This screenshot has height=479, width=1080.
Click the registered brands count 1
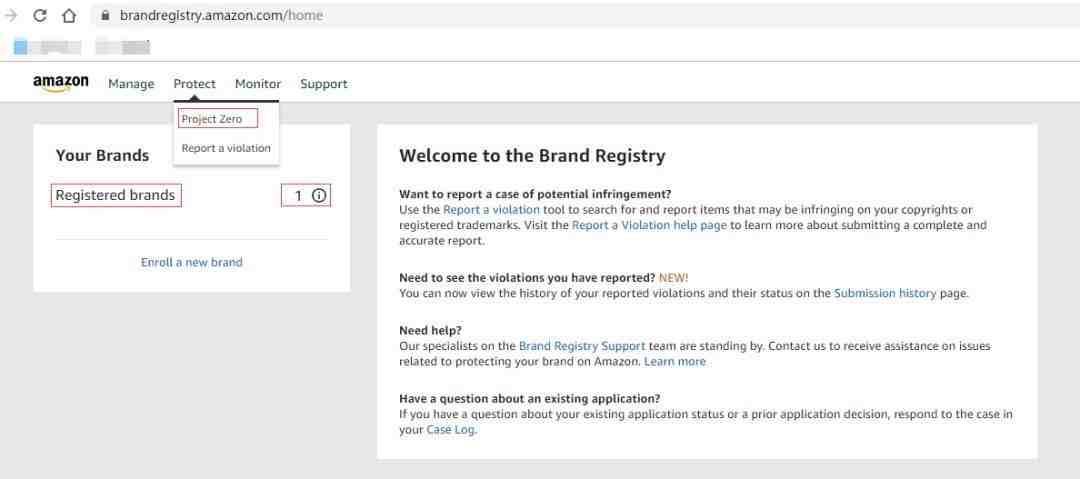[298, 196]
